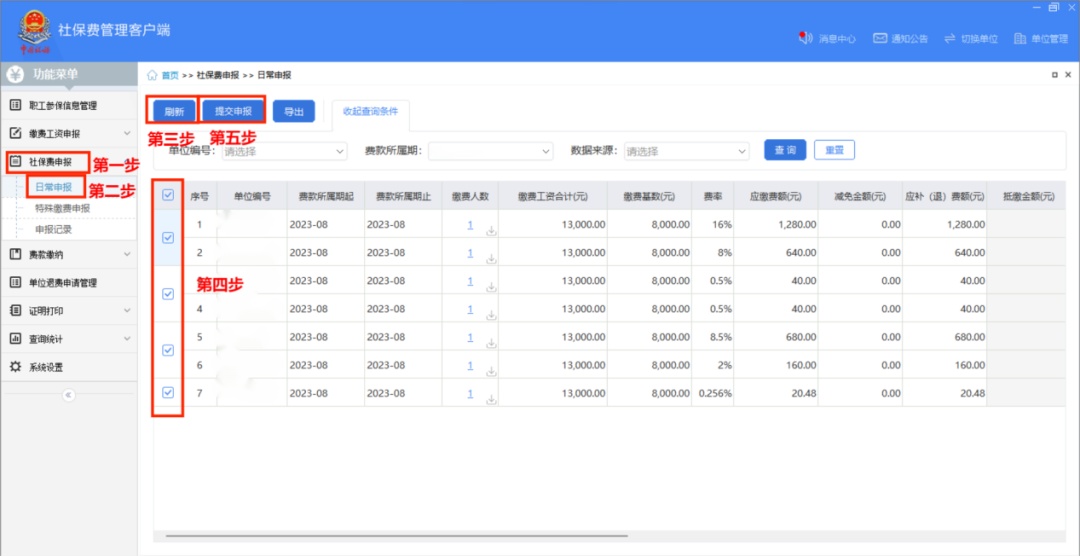Open the 数据来源 dropdown
The image size is (1080, 556).
point(687,151)
